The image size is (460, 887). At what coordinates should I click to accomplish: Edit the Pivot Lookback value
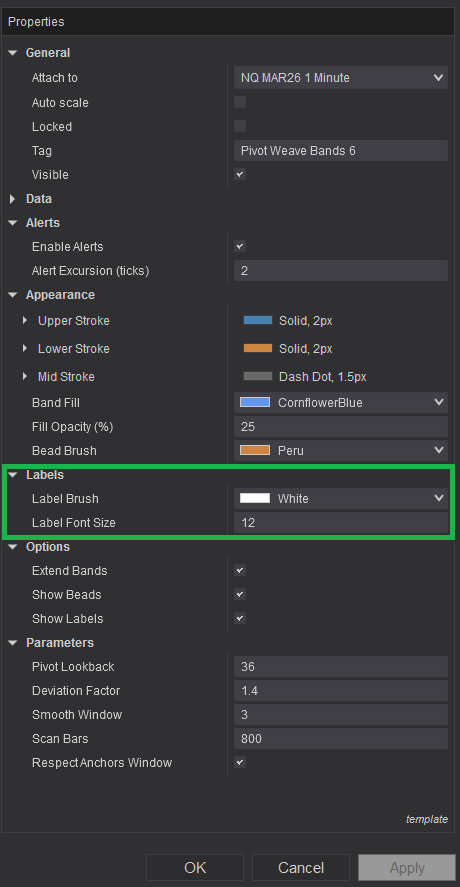tap(341, 666)
